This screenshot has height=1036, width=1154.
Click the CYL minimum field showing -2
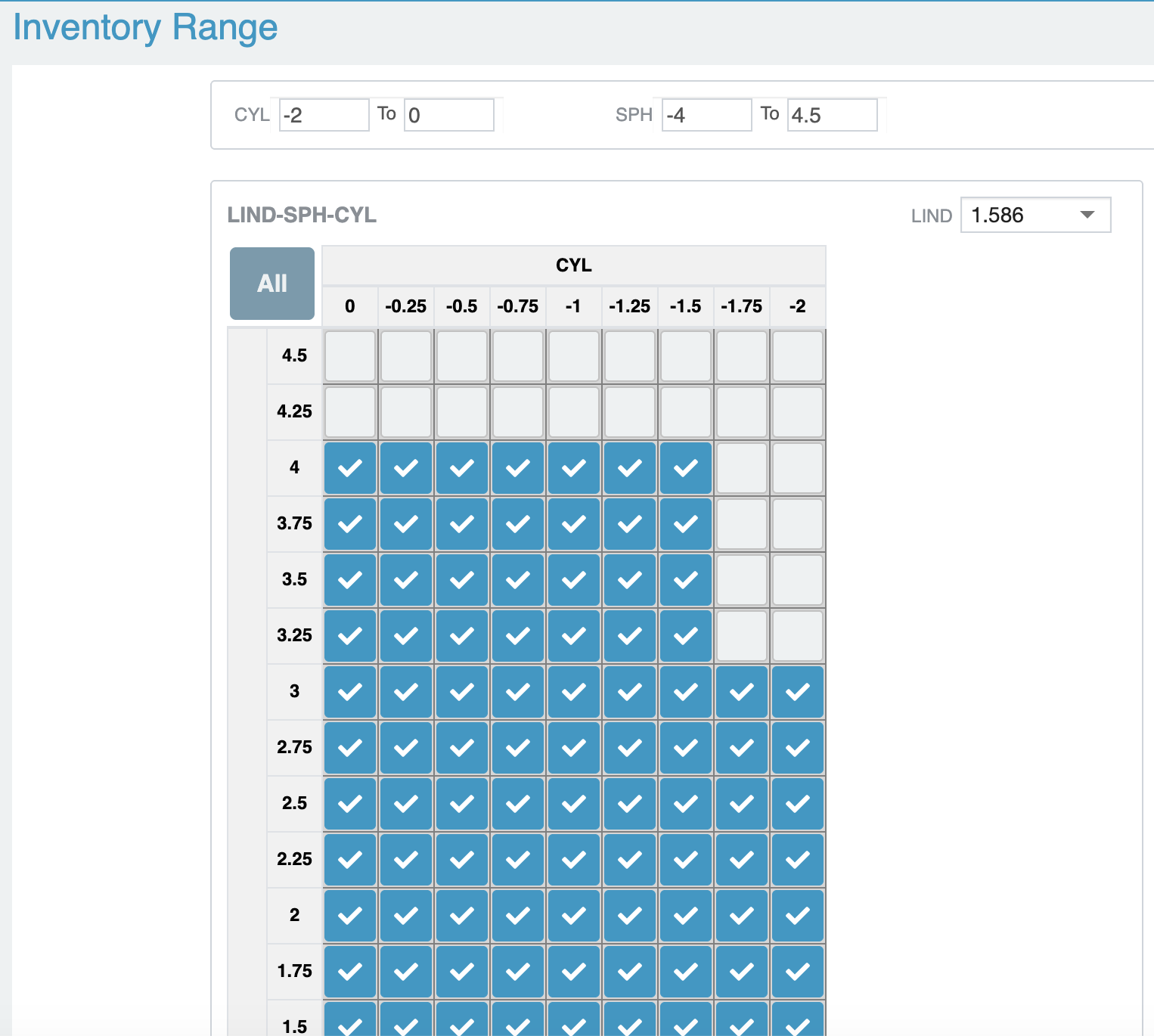(x=324, y=115)
